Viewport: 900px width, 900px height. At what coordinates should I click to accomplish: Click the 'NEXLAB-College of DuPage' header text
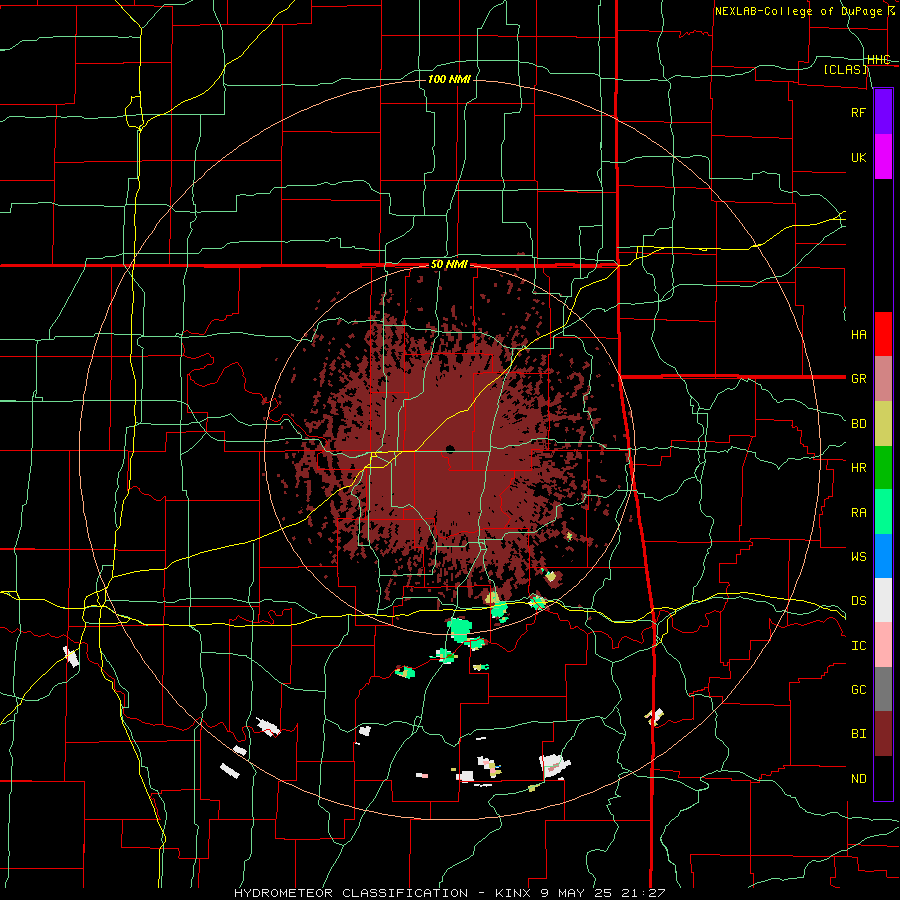tap(798, 11)
